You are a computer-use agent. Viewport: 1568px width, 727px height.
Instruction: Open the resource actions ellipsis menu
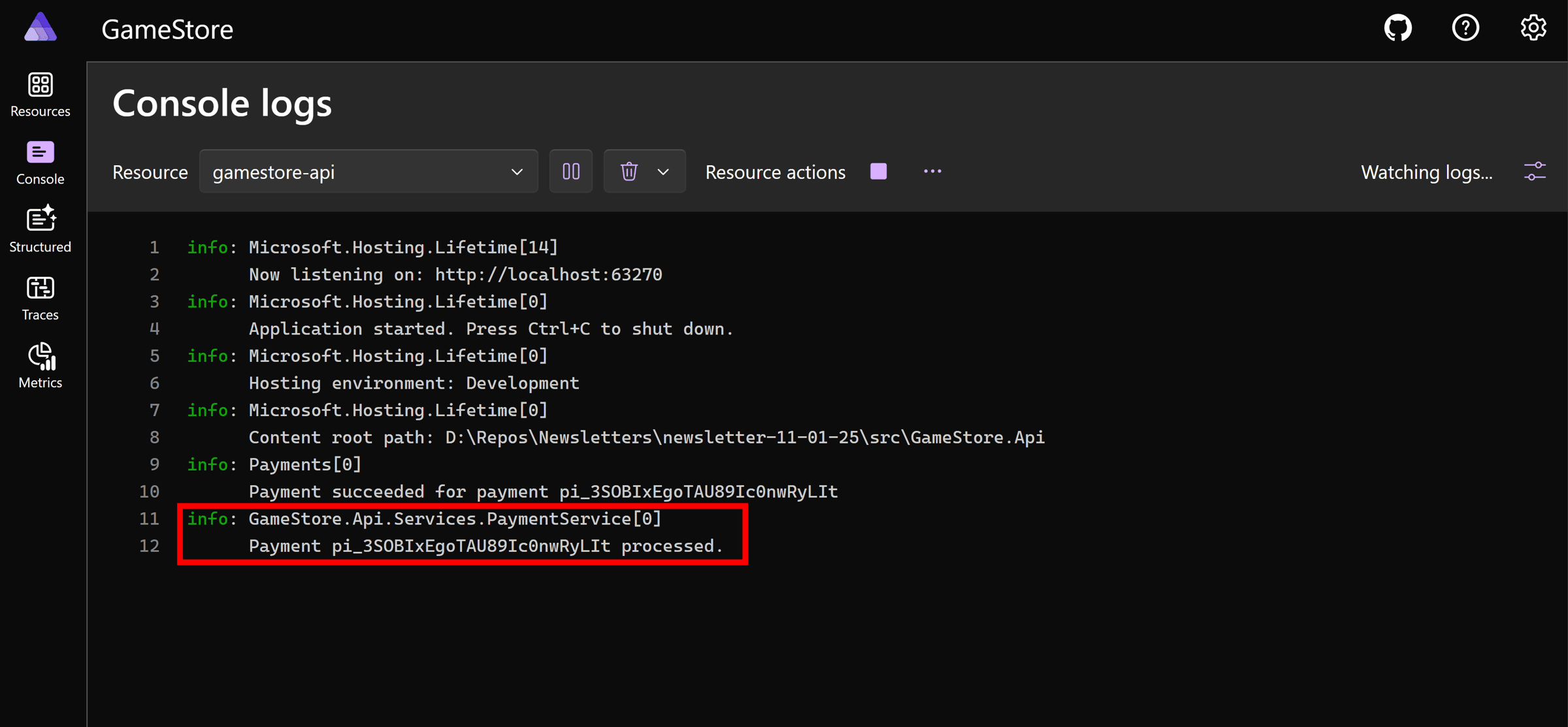click(932, 172)
